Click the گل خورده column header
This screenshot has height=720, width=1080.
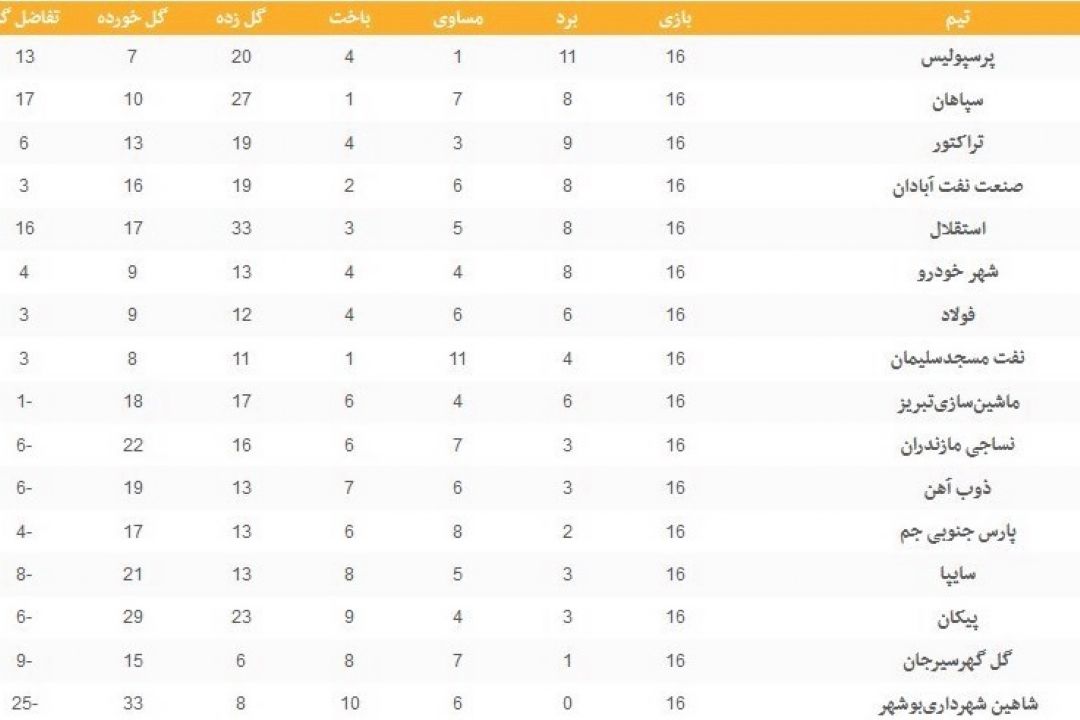click(132, 19)
